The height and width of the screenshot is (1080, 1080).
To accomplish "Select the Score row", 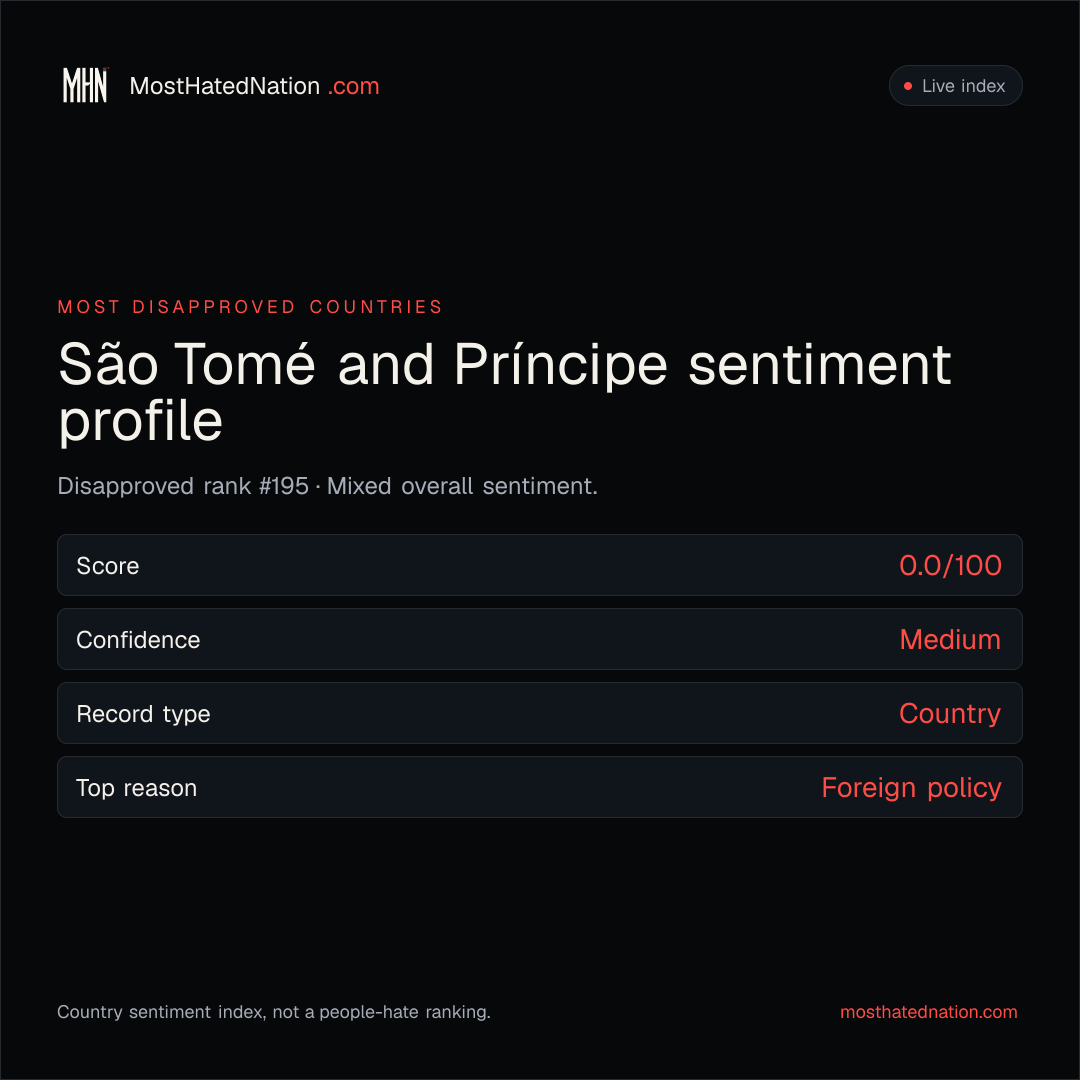I will (540, 565).
